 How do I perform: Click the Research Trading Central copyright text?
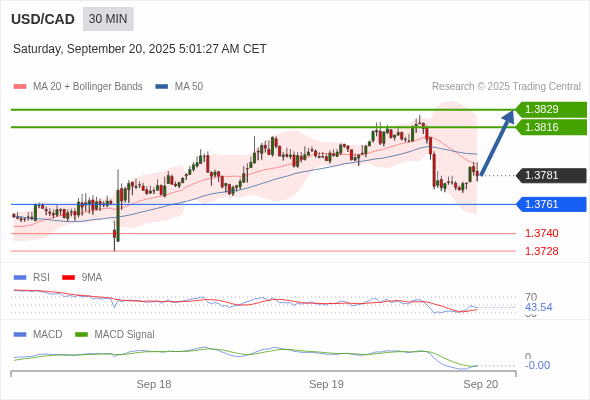point(506,87)
